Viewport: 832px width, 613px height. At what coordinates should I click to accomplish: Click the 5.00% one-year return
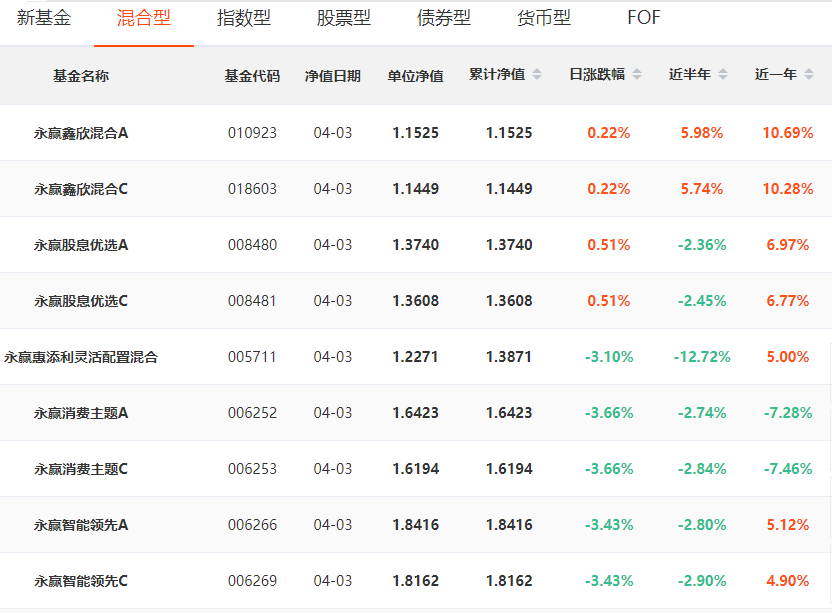pos(788,357)
